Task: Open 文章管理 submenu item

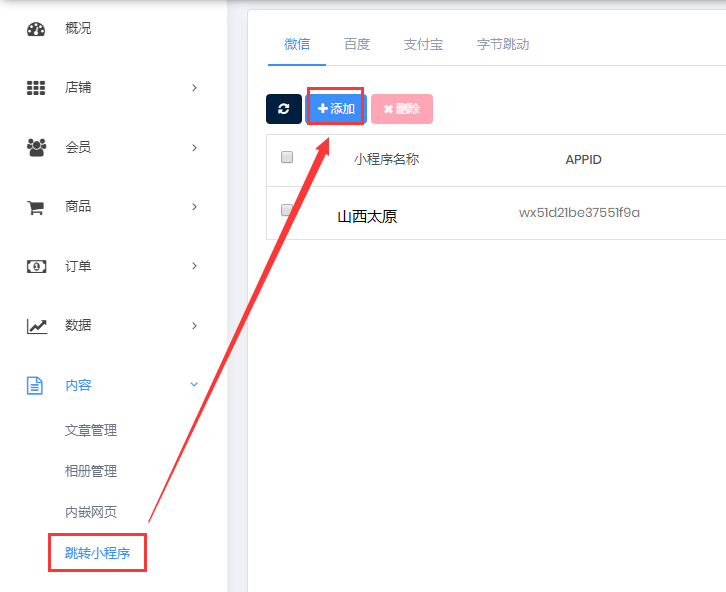Action: (x=91, y=430)
